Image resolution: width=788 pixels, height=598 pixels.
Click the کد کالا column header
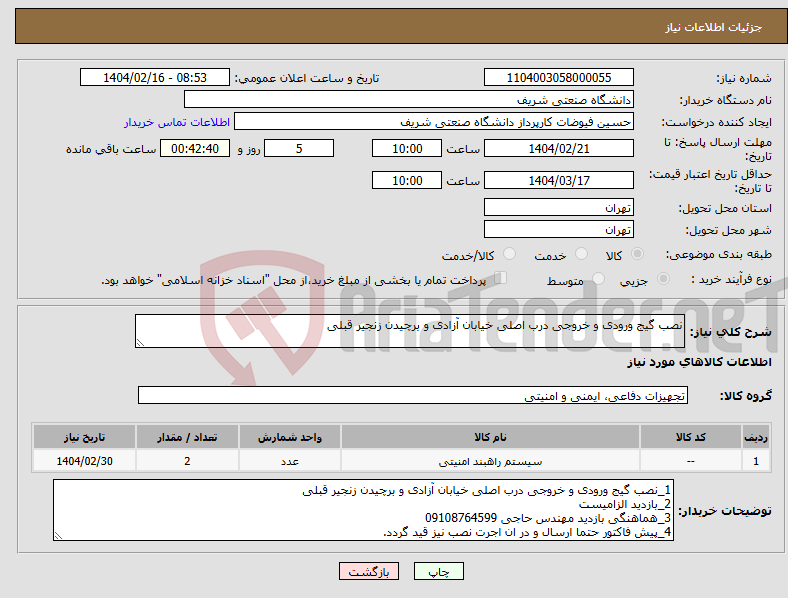[691, 437]
